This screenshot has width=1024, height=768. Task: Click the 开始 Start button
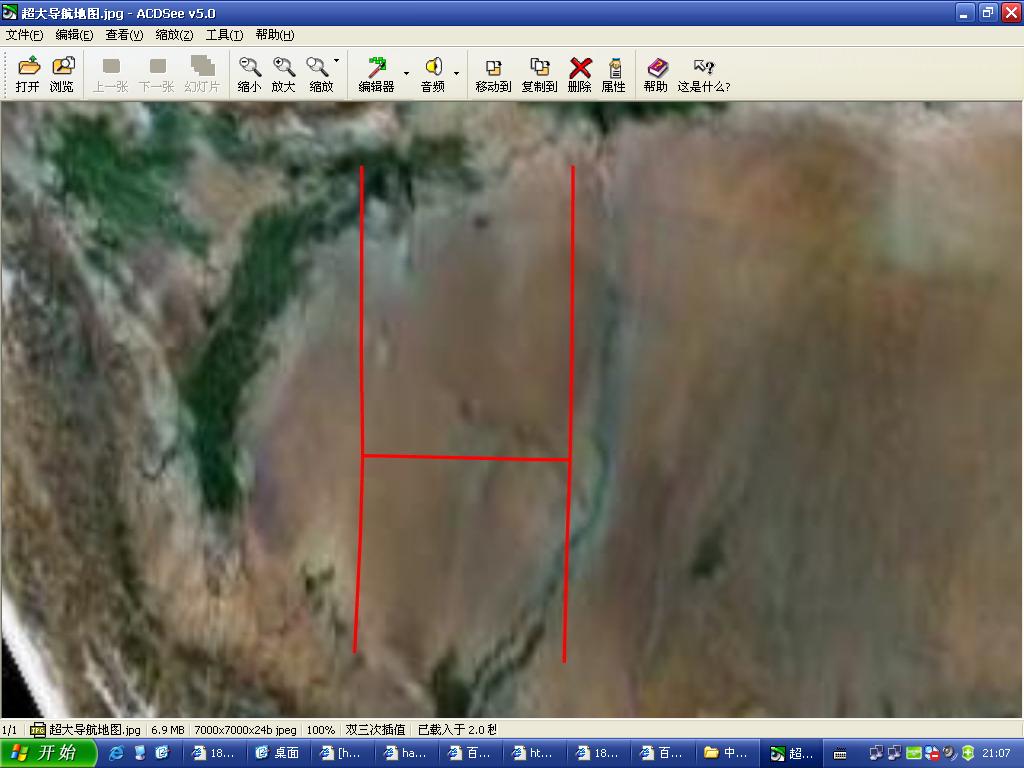(48, 753)
